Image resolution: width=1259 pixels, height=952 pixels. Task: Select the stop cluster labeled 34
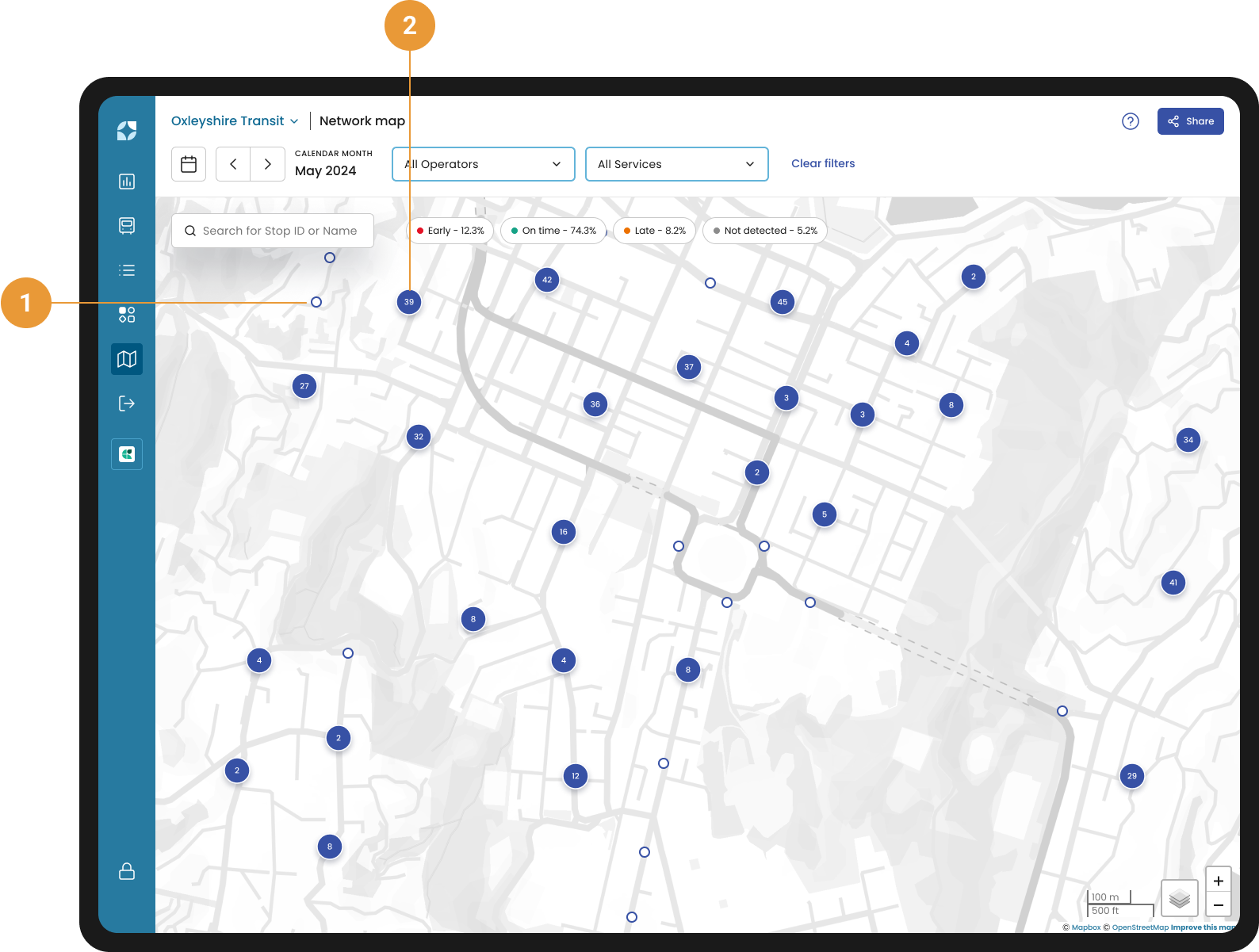pyautogui.click(x=1188, y=440)
